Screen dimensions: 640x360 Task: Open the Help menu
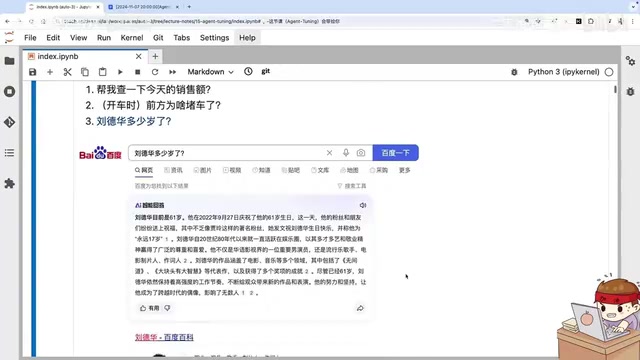(x=247, y=38)
